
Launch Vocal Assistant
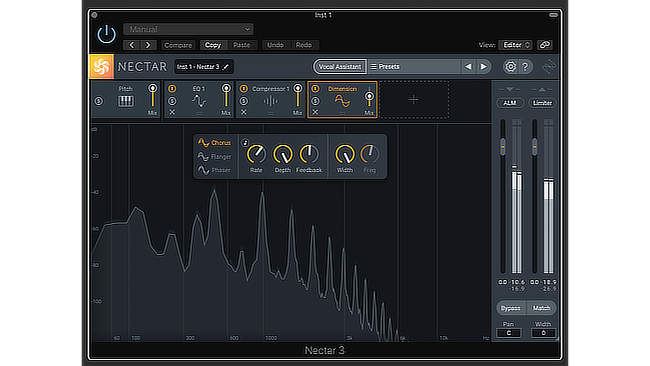[340, 67]
